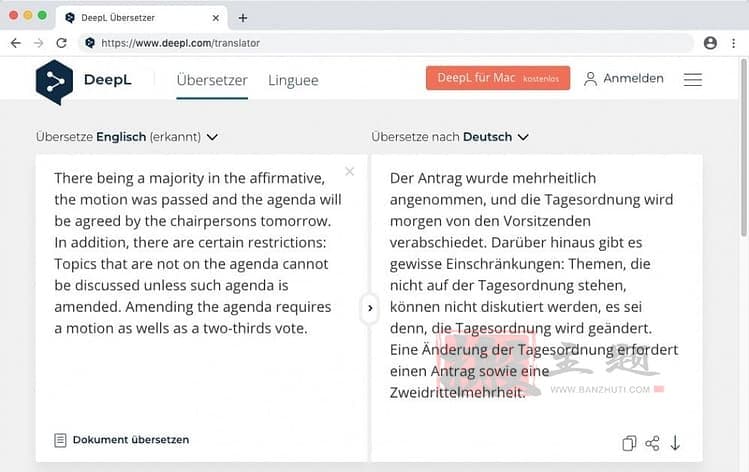Click the DeepL für Mac button

coord(497,78)
